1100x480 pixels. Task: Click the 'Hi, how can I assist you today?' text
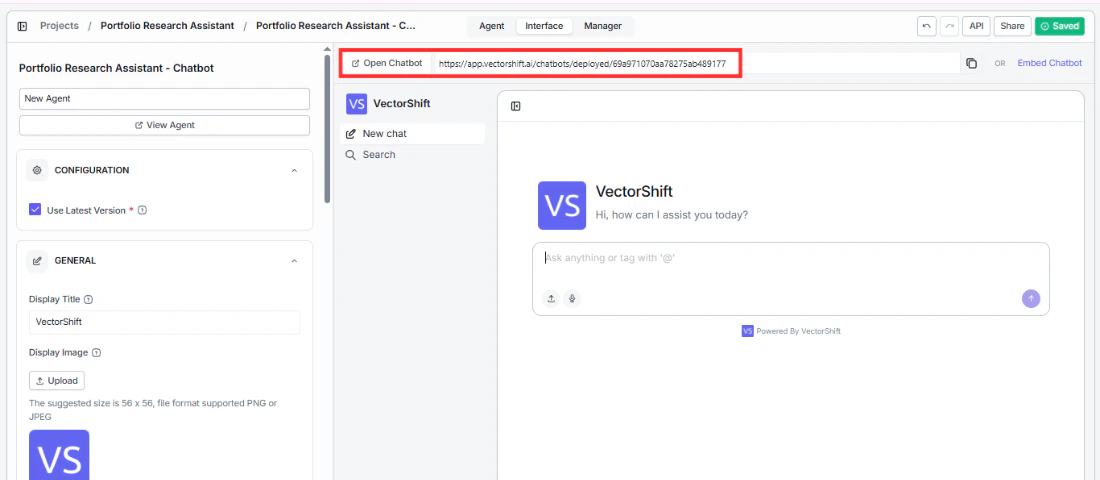[x=671, y=215]
